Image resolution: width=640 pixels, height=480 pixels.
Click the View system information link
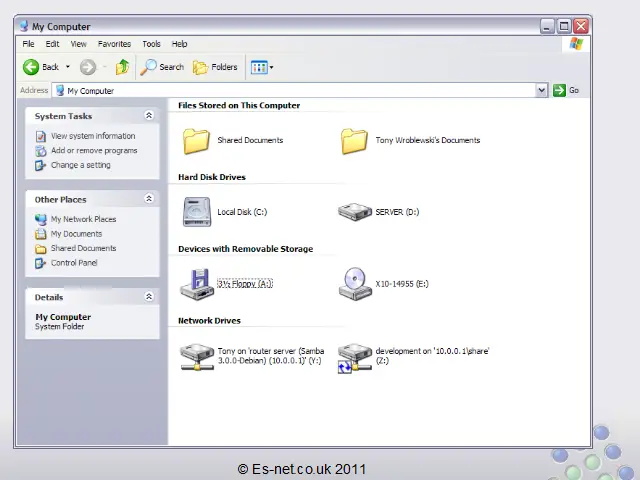93,136
